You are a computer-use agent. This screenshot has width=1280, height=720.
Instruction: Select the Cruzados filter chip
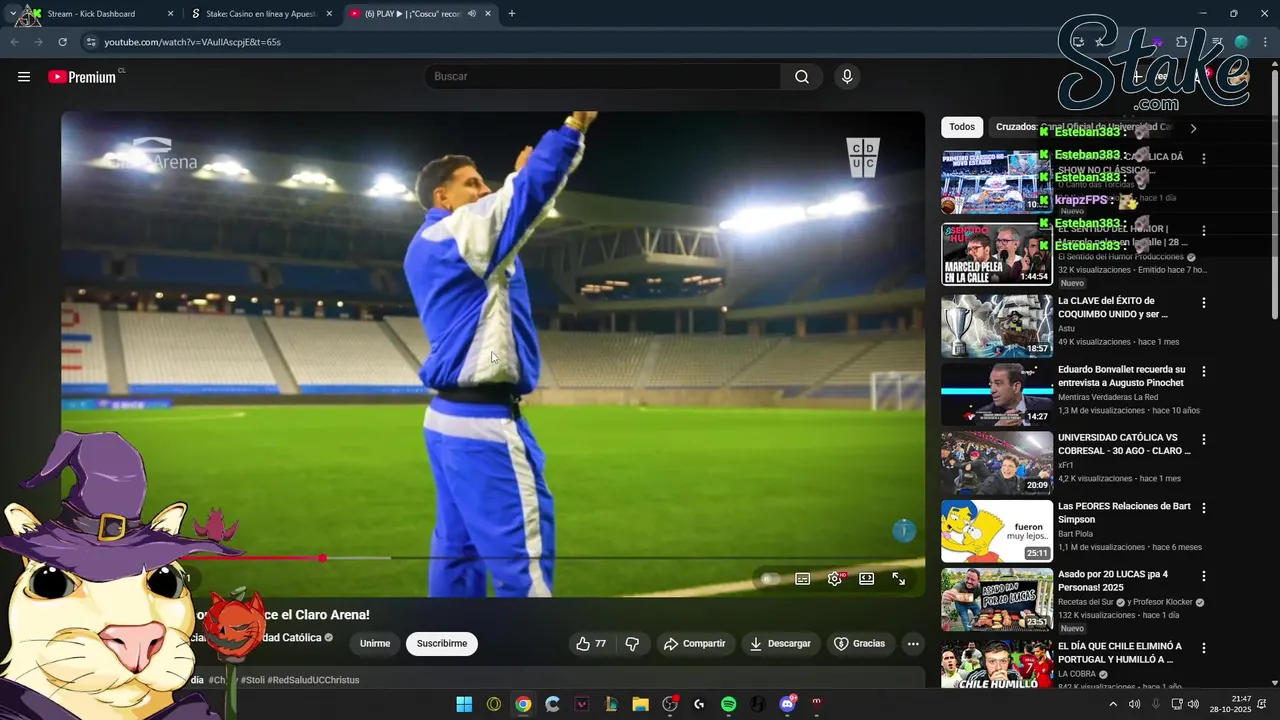1084,127
